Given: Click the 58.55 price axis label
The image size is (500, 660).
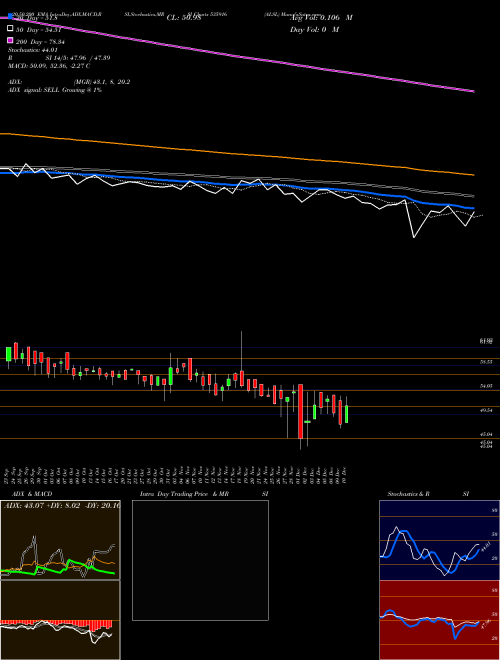Looking at the screenshot, I should pos(486,362).
